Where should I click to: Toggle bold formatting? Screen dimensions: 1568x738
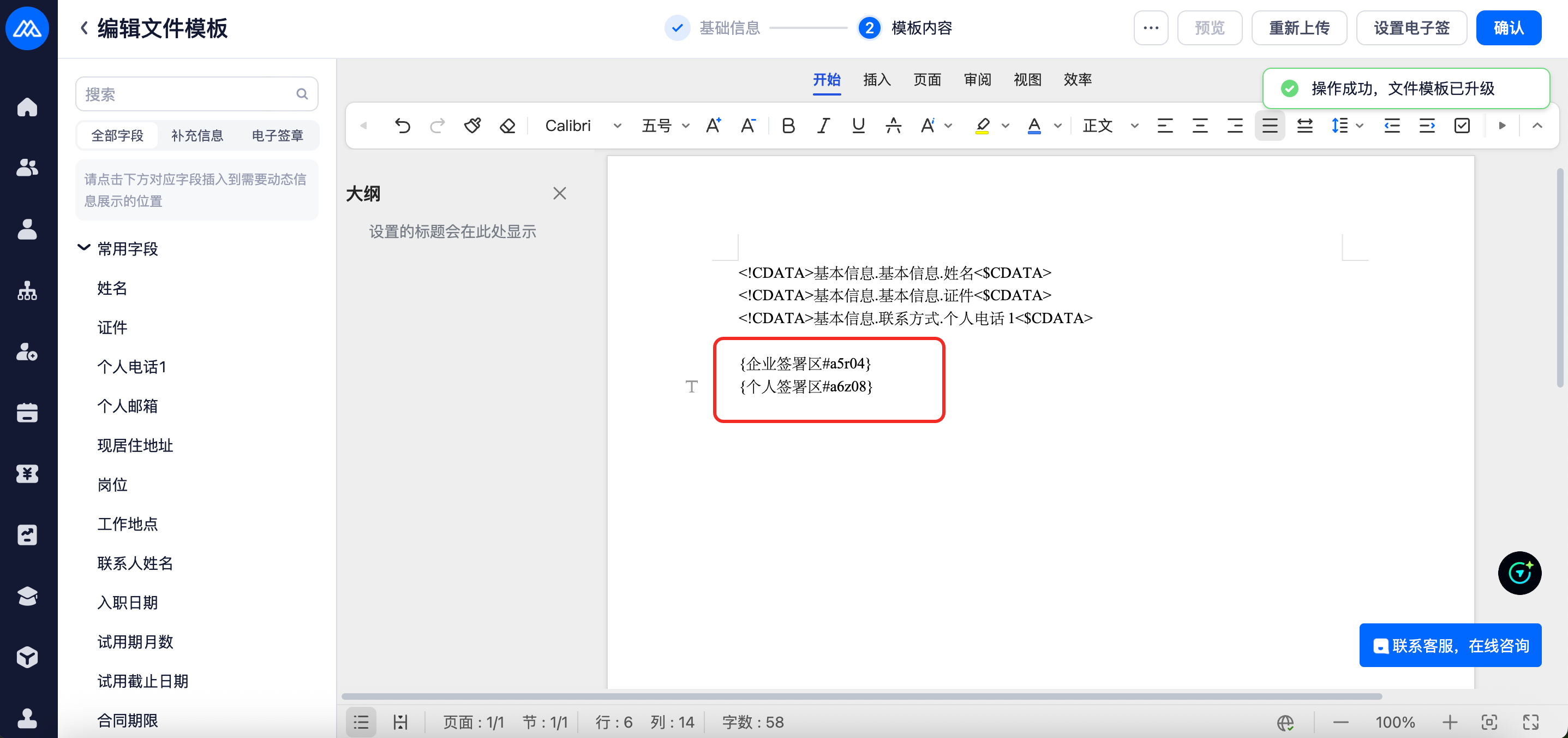tap(788, 126)
